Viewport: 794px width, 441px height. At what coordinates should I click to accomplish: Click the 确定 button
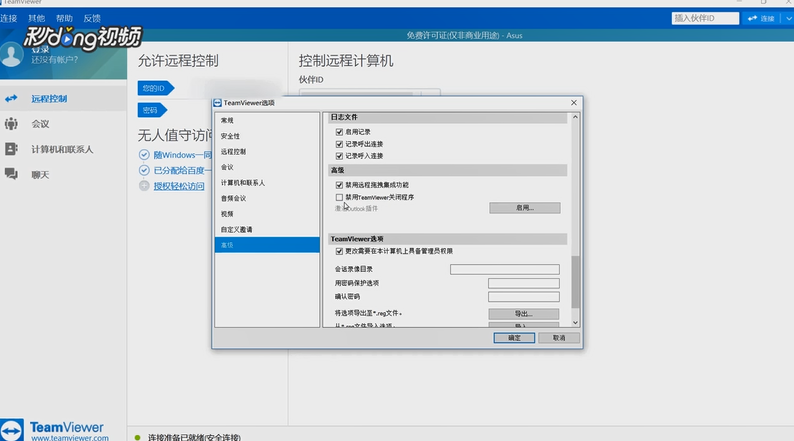coord(514,338)
